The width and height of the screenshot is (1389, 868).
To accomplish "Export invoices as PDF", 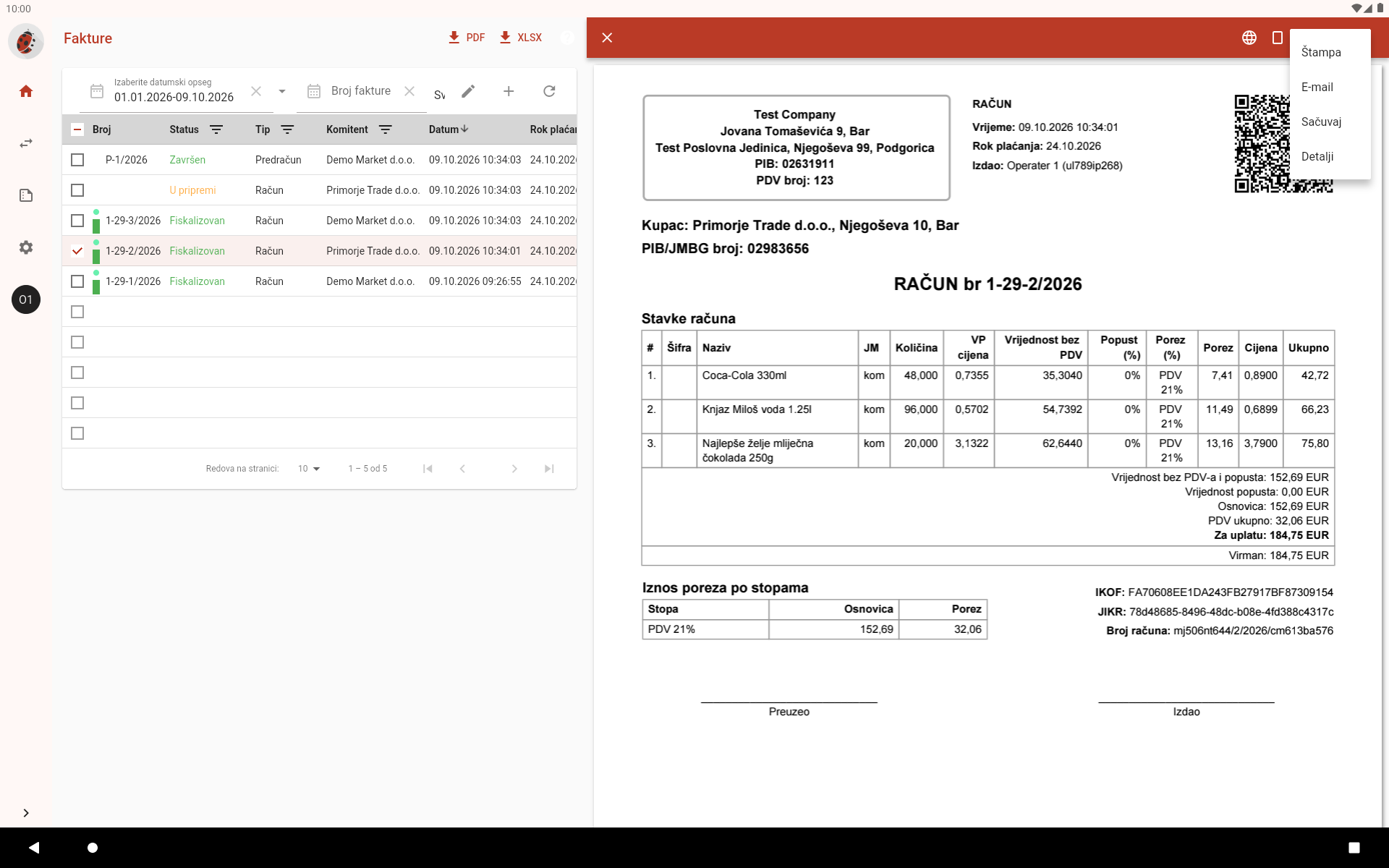I will click(x=467, y=38).
